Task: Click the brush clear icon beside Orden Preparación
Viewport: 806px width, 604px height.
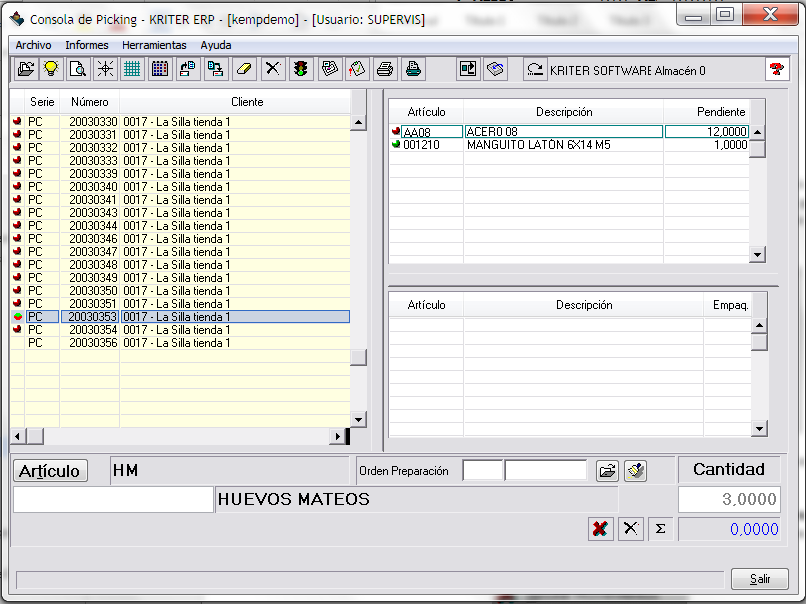Action: coord(635,471)
